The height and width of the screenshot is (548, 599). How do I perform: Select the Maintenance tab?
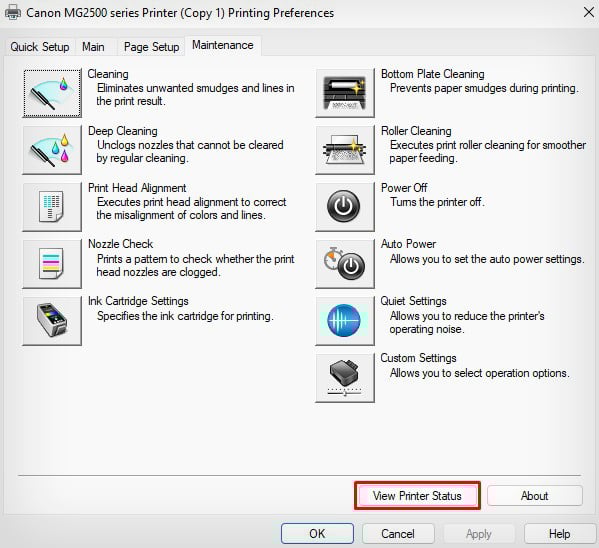223,45
